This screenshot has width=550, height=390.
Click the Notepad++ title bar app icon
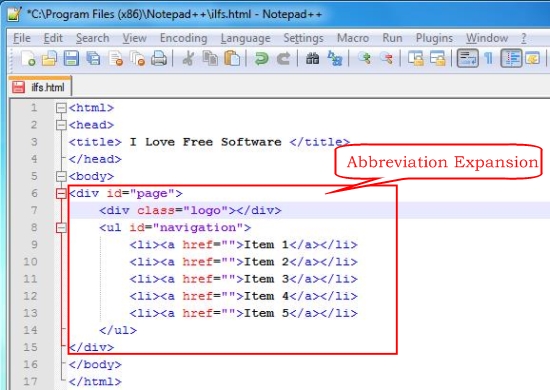tap(14, 14)
